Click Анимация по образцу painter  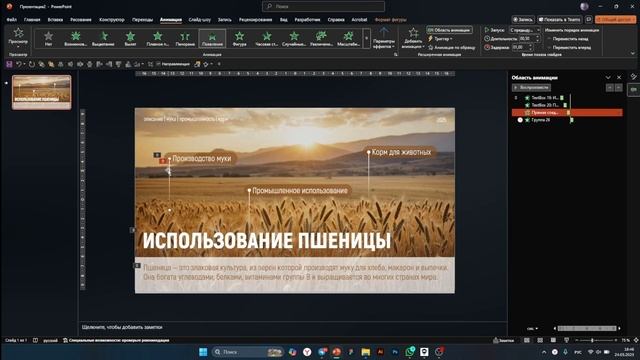coord(451,47)
